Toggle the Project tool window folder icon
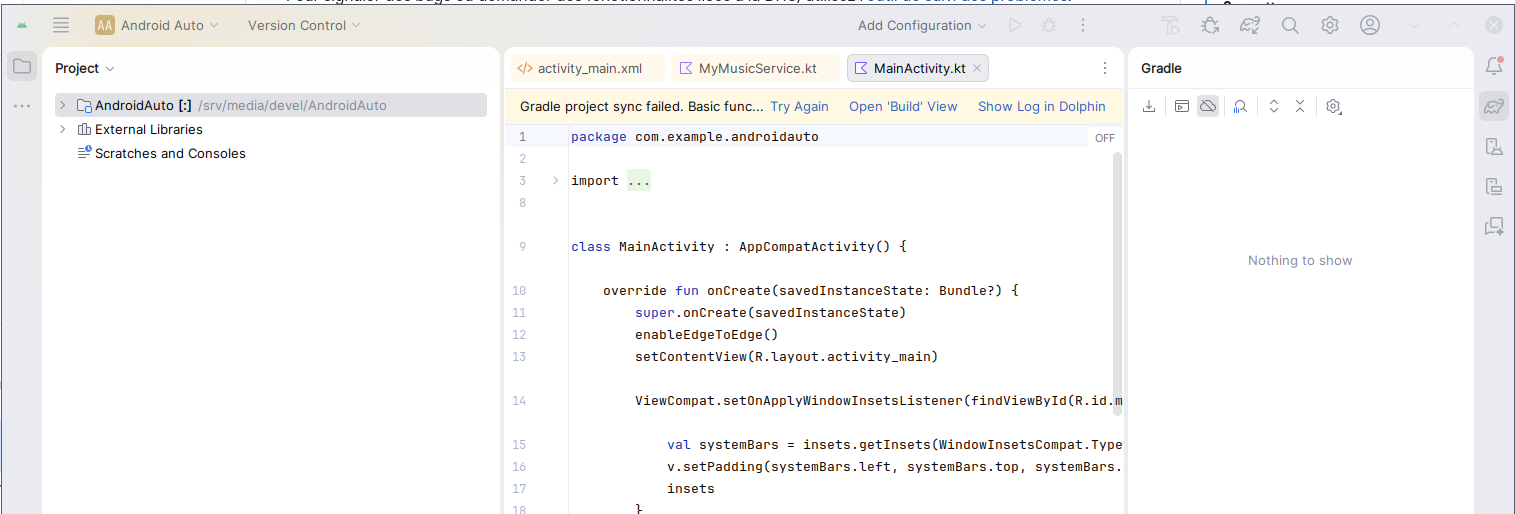The height and width of the screenshot is (514, 1515). pyautogui.click(x=20, y=67)
